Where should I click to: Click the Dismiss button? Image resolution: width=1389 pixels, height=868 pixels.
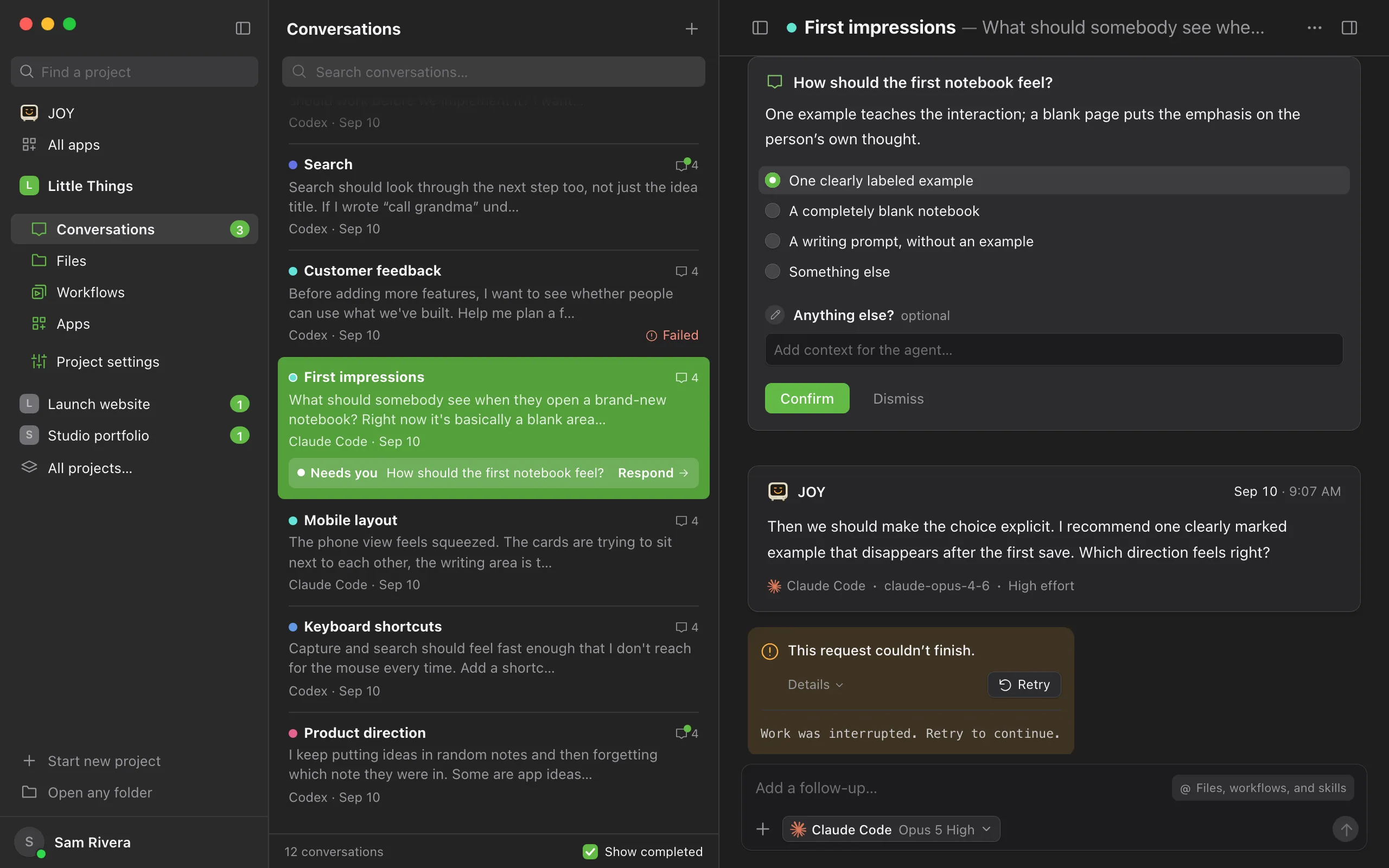pyautogui.click(x=899, y=398)
